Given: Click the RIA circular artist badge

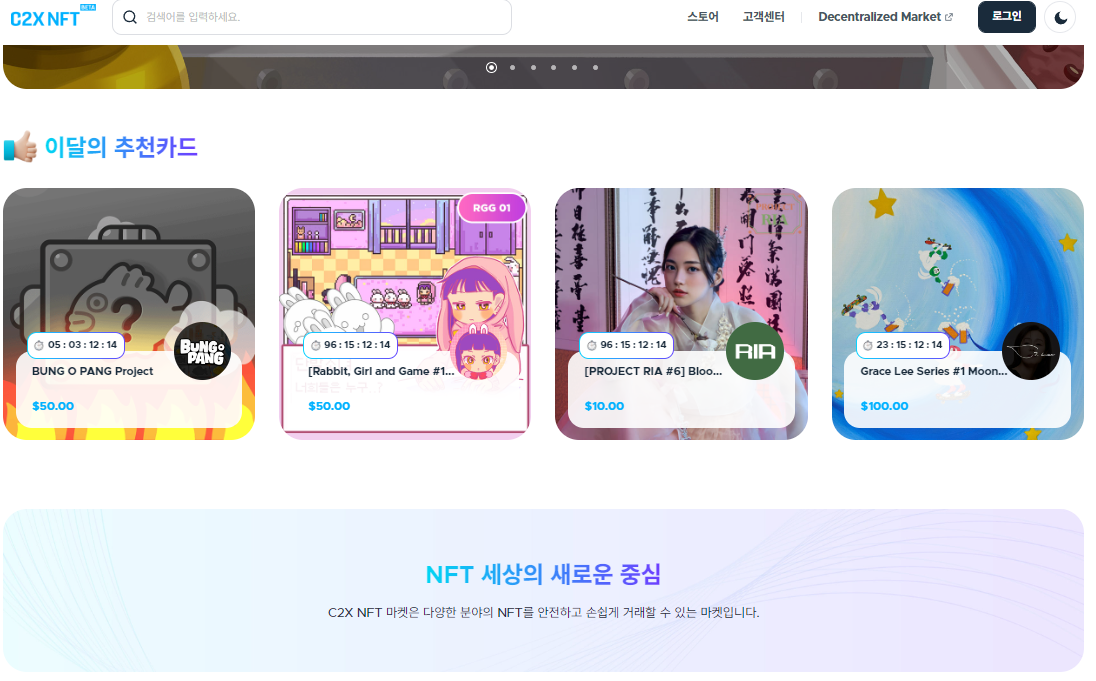Looking at the screenshot, I should pyautogui.click(x=755, y=351).
